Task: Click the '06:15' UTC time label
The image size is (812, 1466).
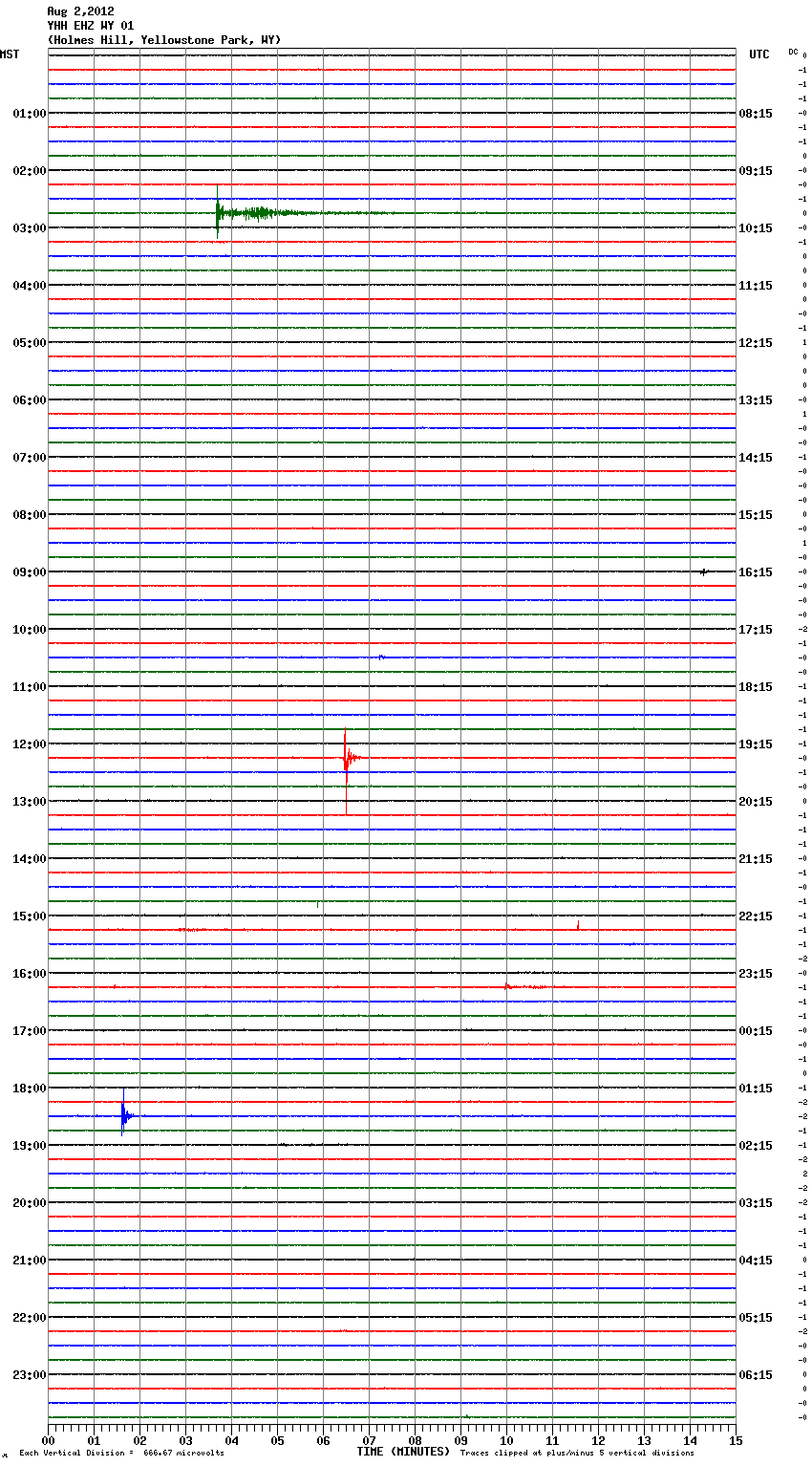Action: [x=756, y=1375]
